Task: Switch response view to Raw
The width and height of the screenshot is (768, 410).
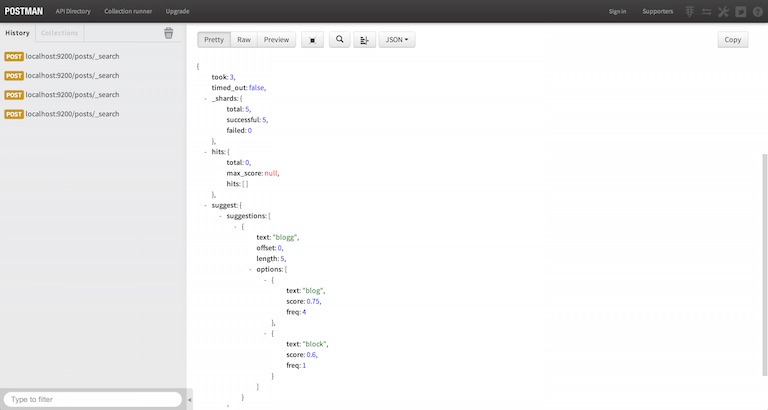Action: click(244, 40)
